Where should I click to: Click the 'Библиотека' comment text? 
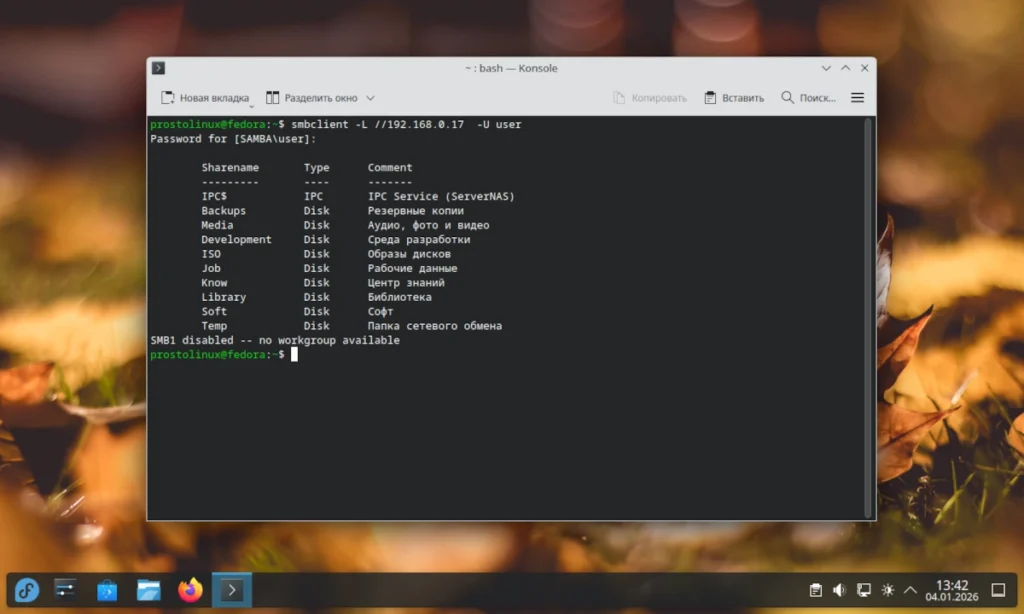(x=400, y=297)
